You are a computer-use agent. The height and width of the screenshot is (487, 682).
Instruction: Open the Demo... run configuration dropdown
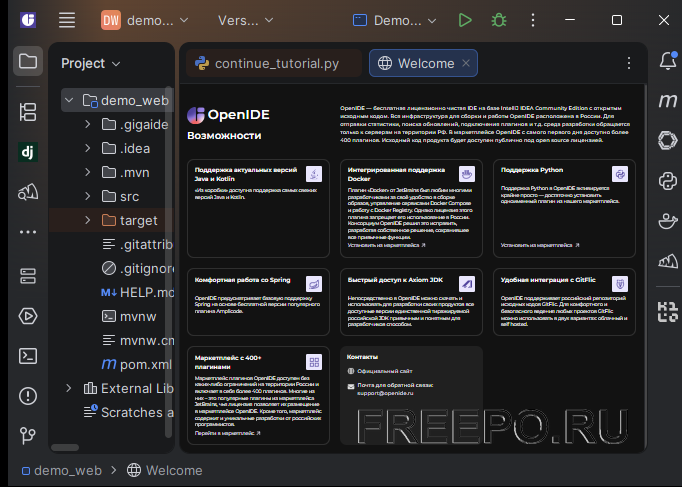(x=394, y=20)
